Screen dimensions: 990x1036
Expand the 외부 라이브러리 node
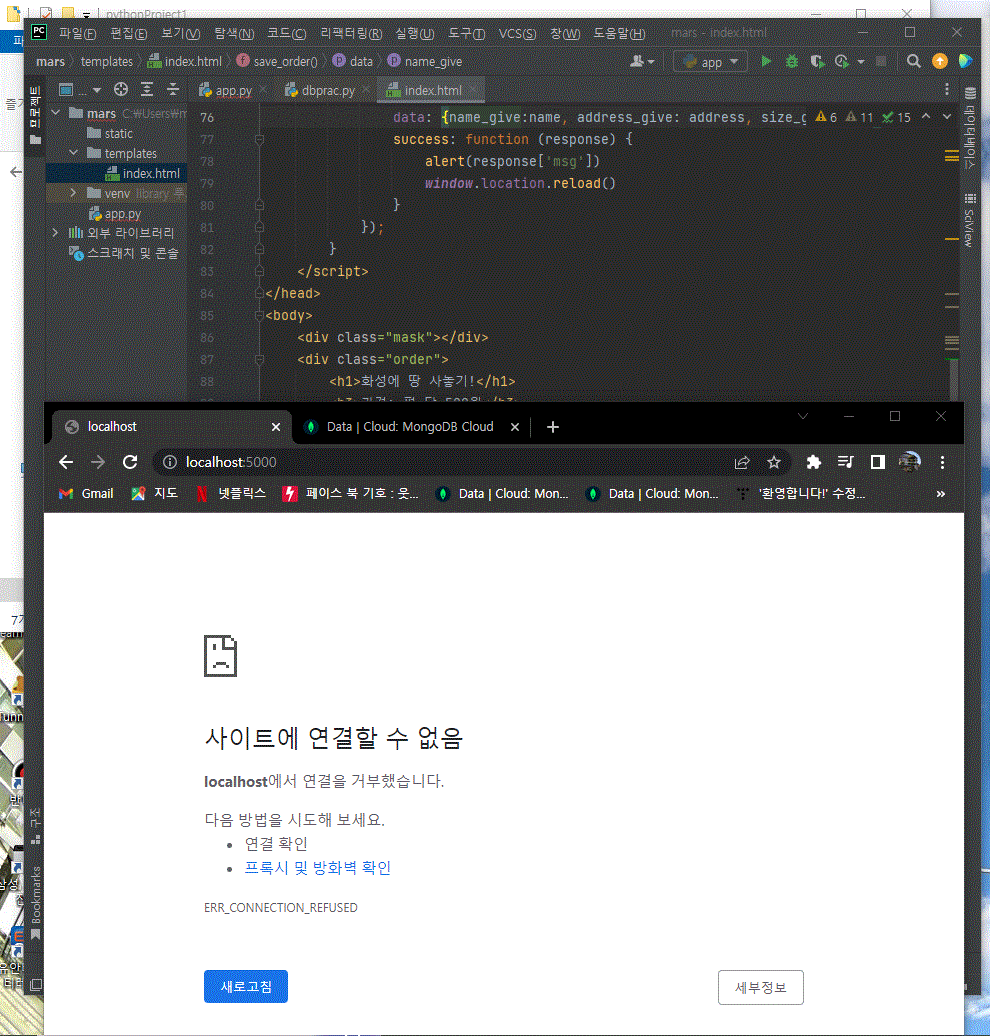[56, 233]
